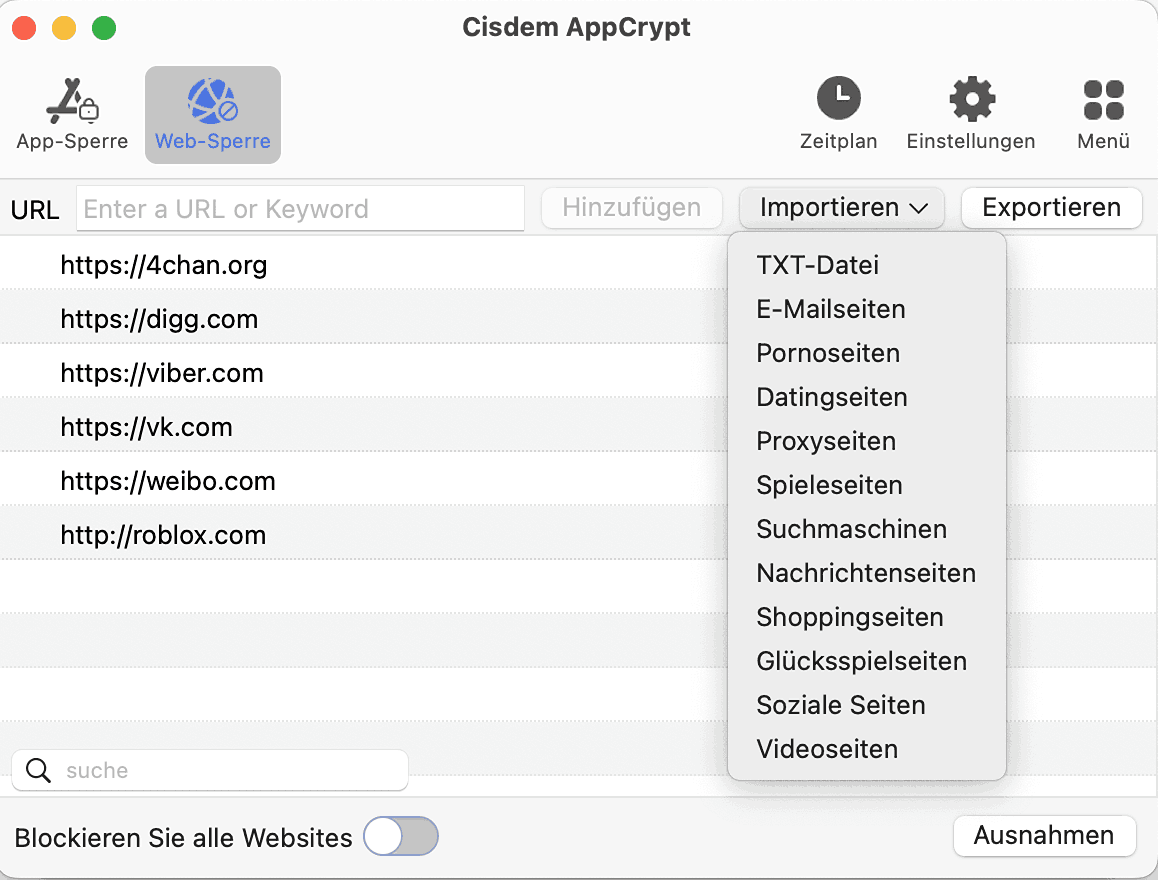
Task: Open the Zeitplan clock icon
Action: click(838, 97)
